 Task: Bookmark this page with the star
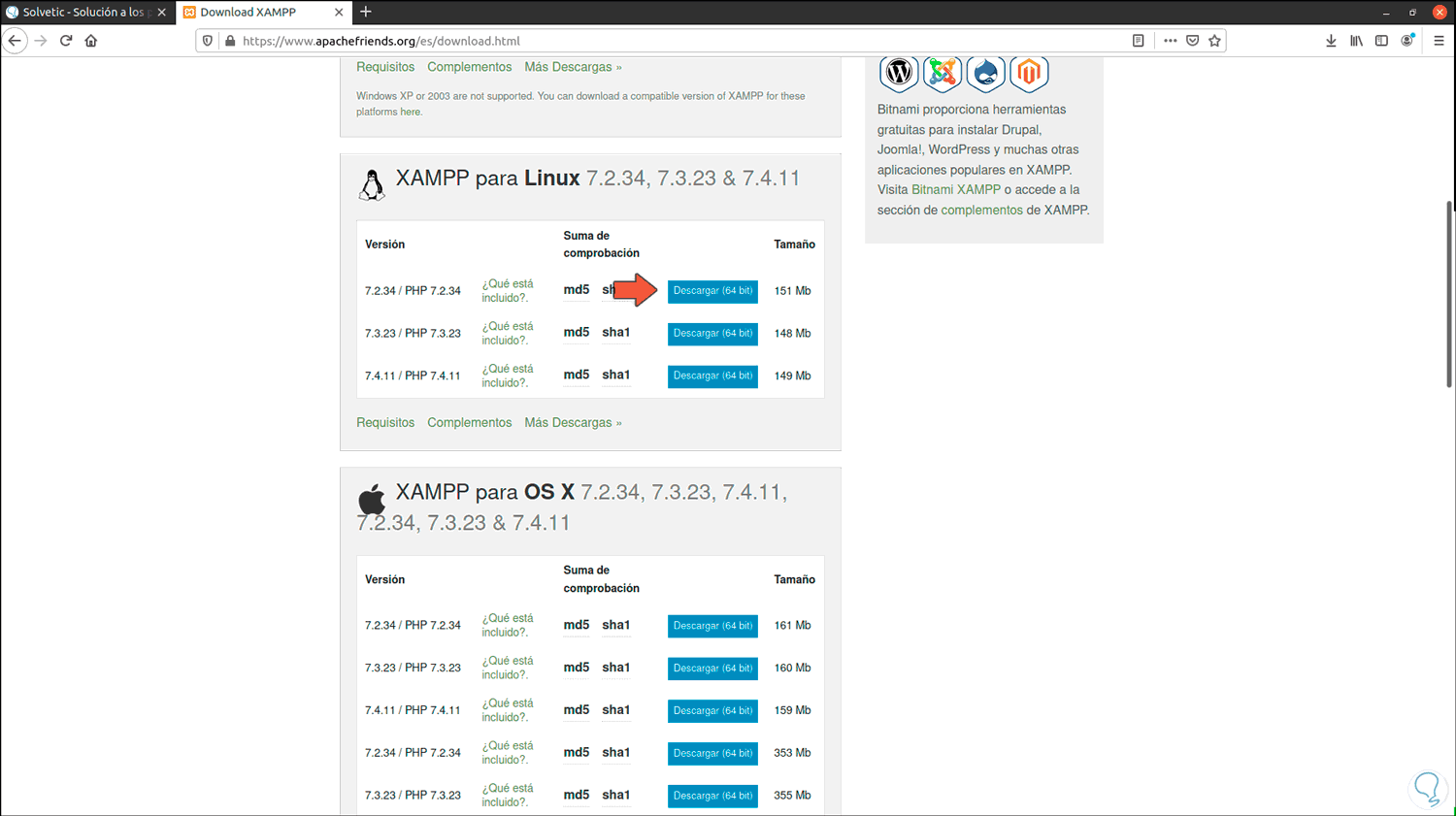tap(1214, 41)
